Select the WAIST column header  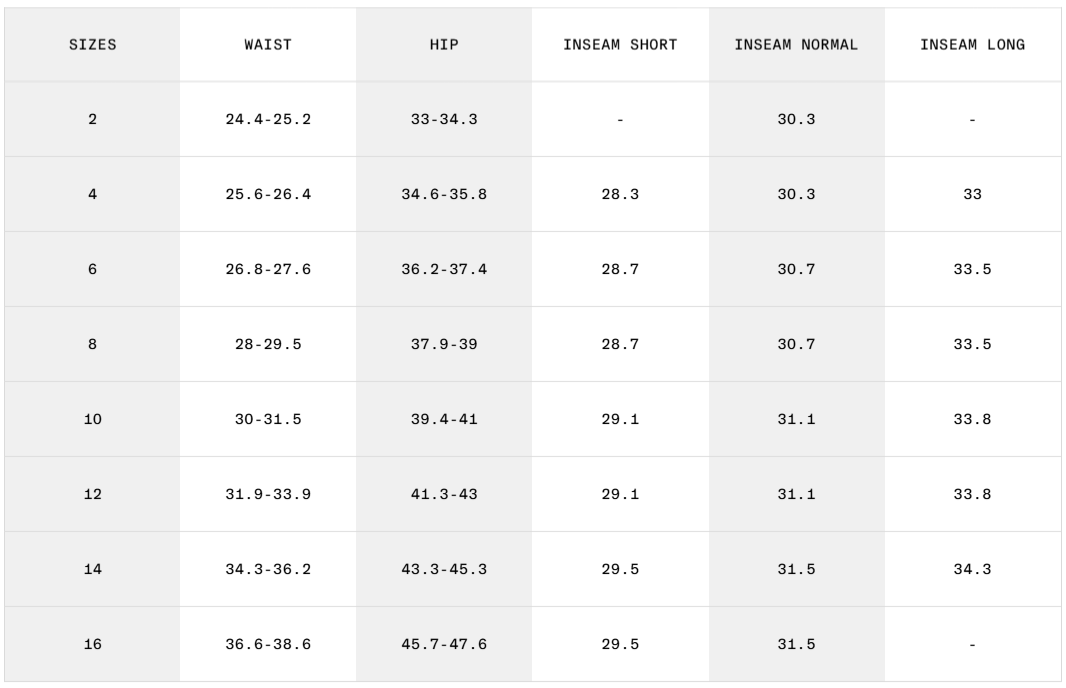point(268,45)
